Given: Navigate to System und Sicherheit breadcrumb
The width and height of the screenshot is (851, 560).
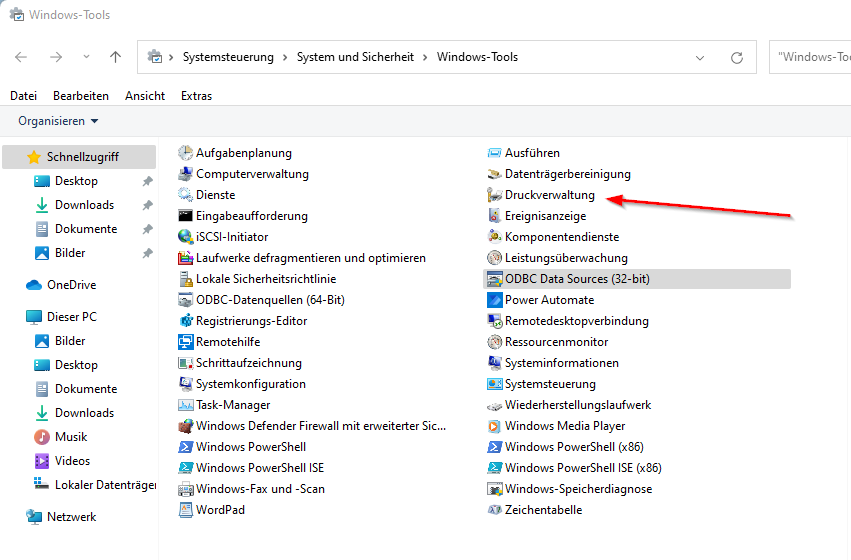Looking at the screenshot, I should tap(355, 57).
